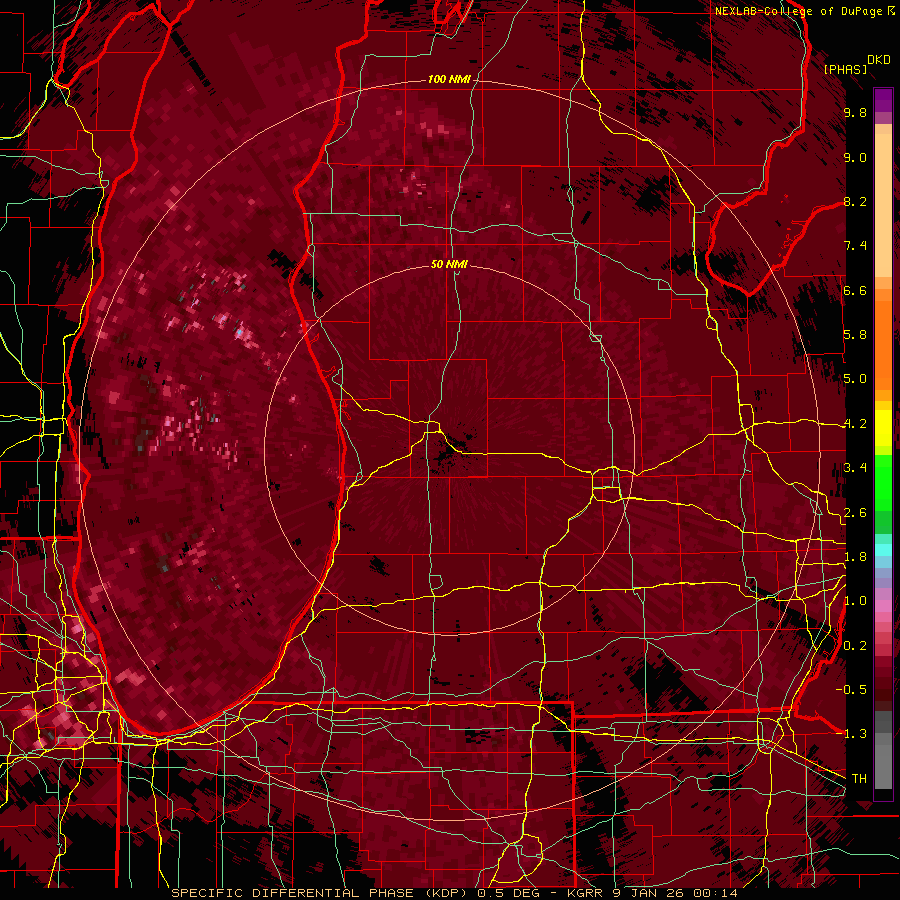Viewport: 900px width, 900px height.
Task: Click the [PHAS] legend title
Action: 845,69
